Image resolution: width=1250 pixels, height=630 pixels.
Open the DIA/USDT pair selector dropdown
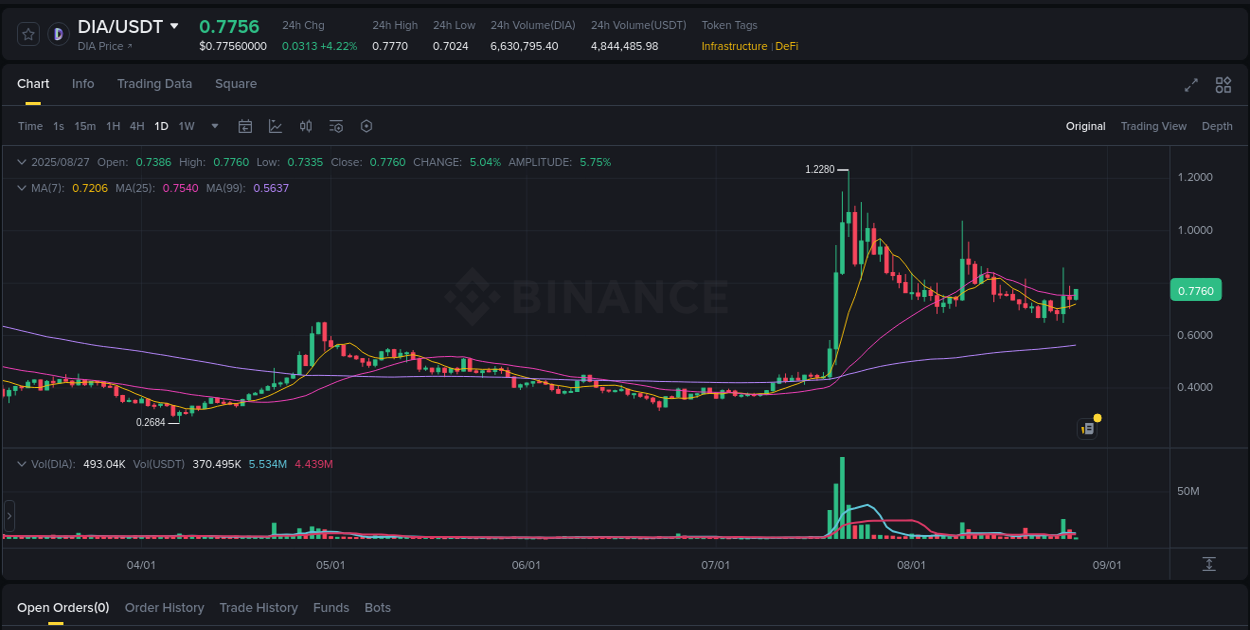pos(175,26)
